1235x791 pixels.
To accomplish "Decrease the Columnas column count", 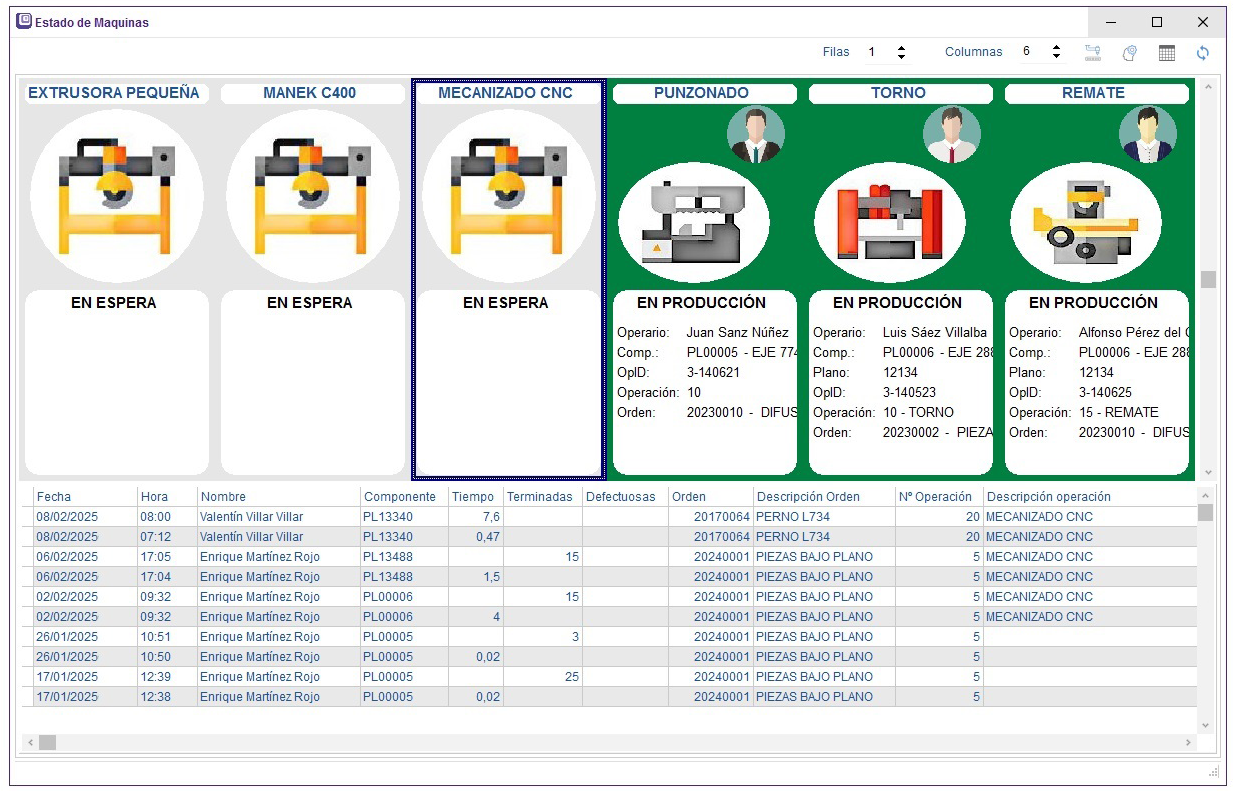I will [x=1056, y=57].
